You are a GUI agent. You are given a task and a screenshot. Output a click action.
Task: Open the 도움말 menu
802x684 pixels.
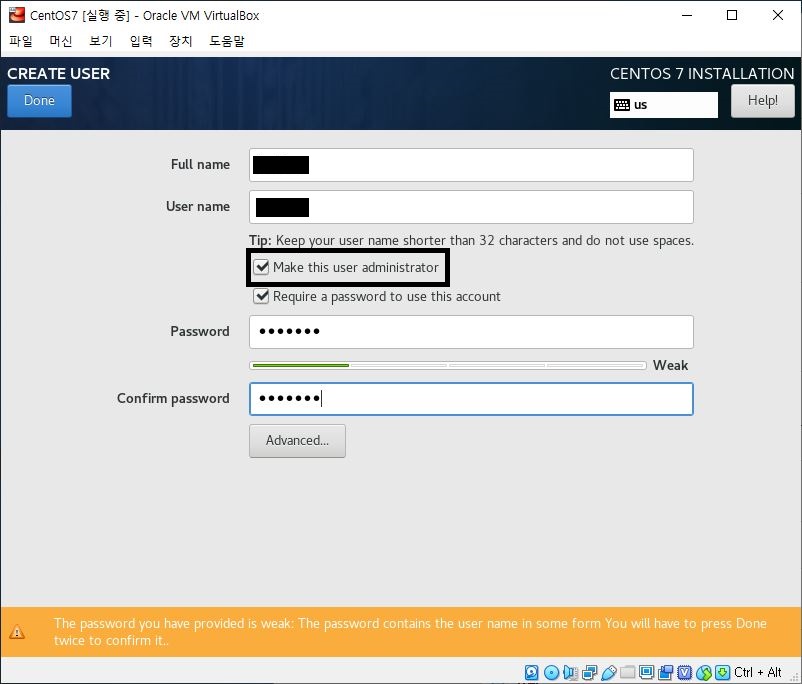click(227, 41)
